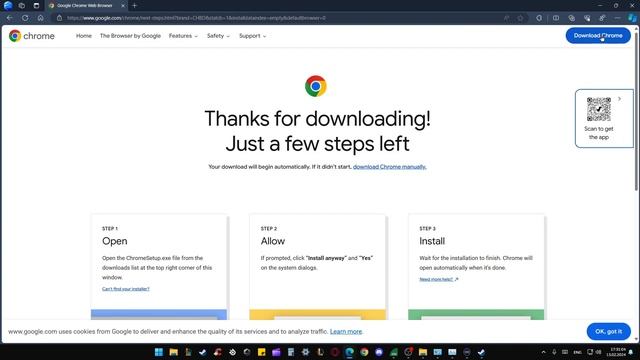Open File Explorer from the taskbar
Screen dimensions: 640x360
(173, 352)
